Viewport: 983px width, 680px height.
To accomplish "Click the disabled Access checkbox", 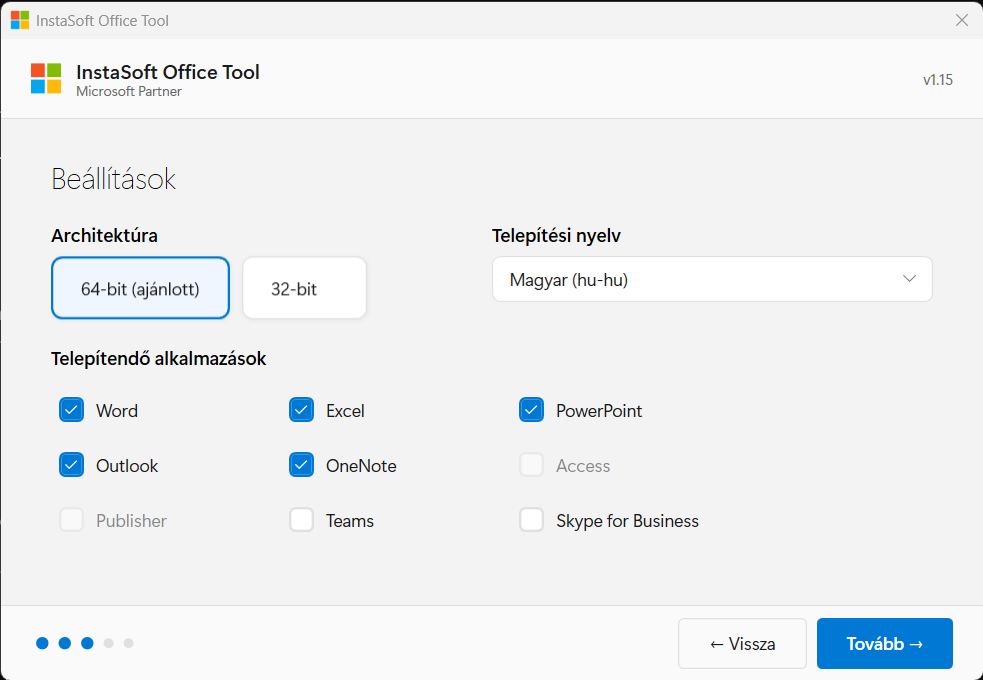I will point(531,465).
